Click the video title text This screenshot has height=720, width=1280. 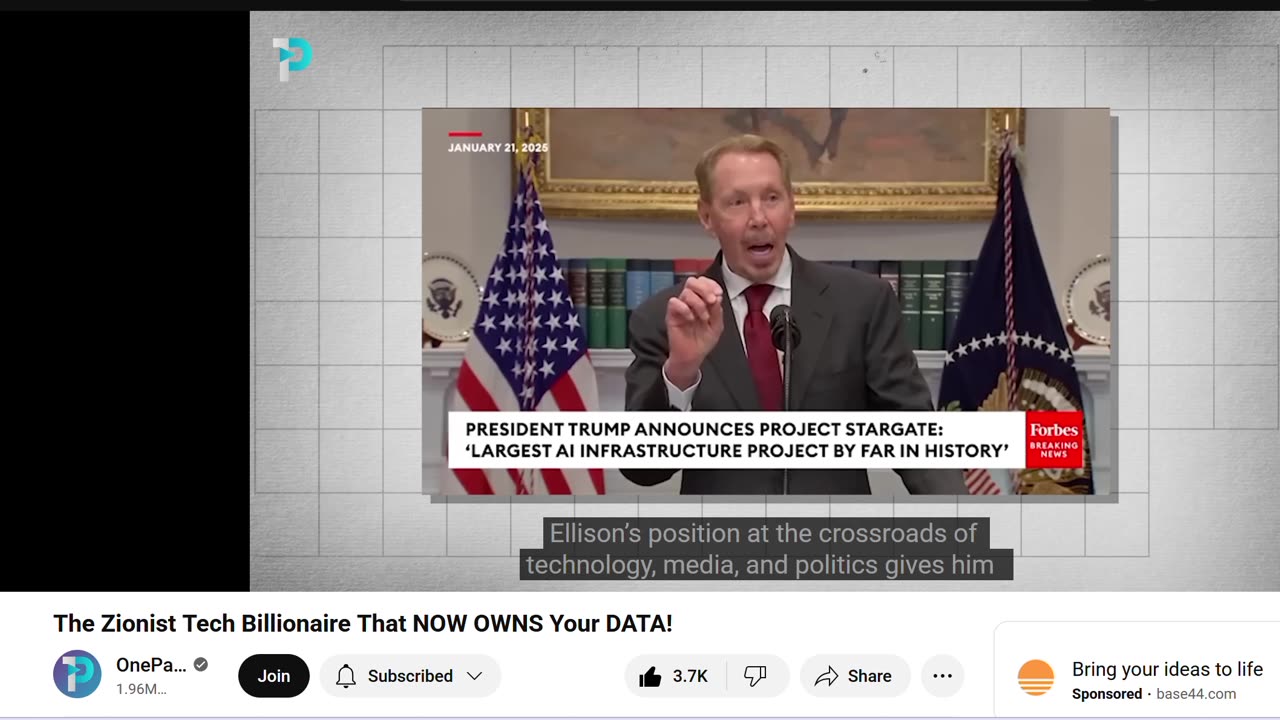click(363, 624)
